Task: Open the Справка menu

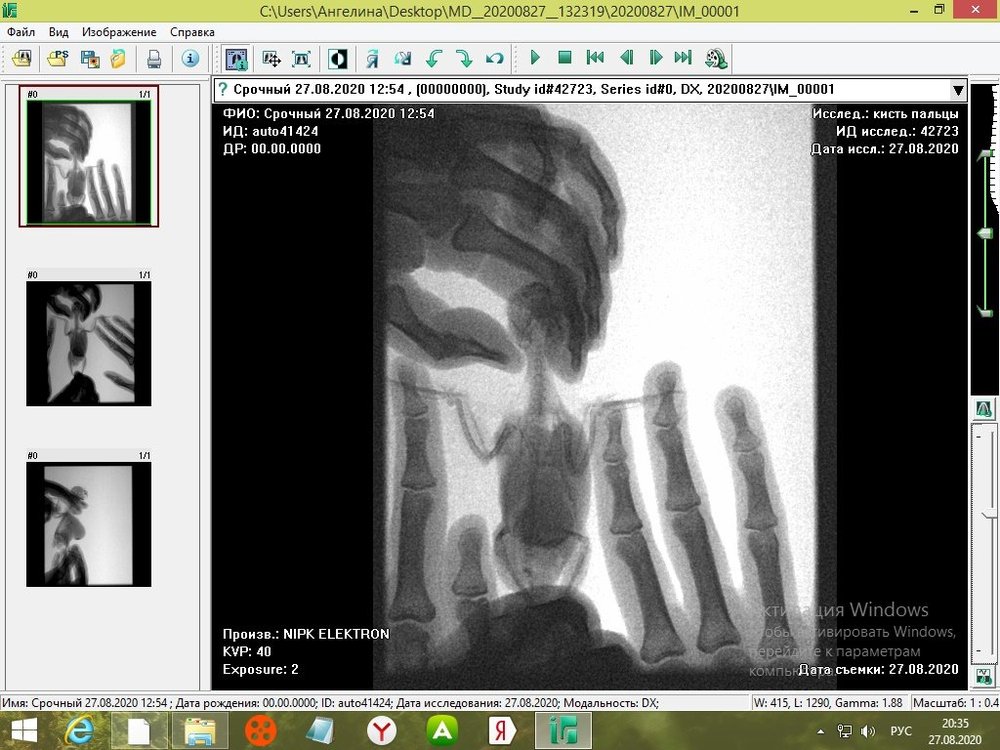Action: tap(192, 32)
